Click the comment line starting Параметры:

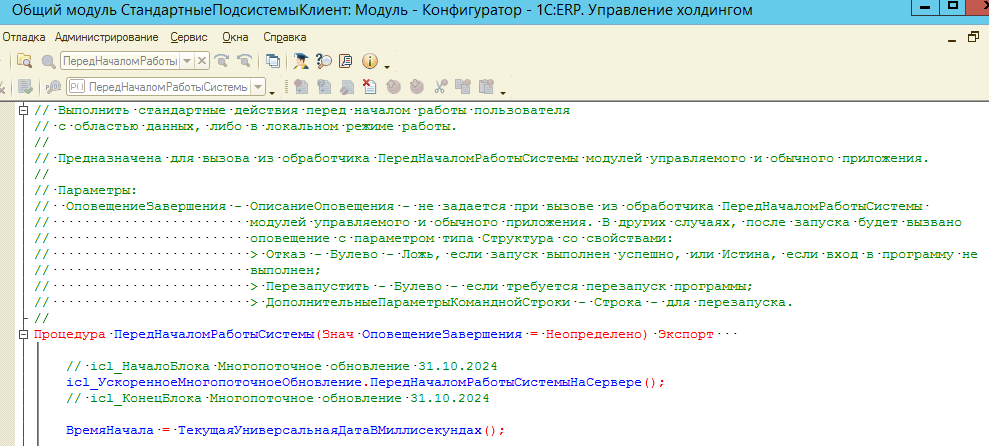click(x=86, y=191)
